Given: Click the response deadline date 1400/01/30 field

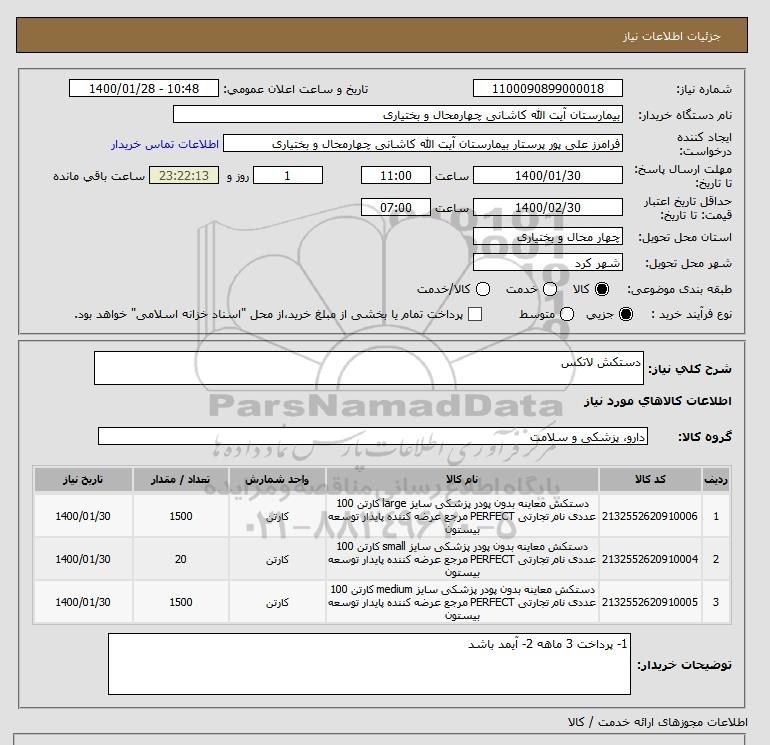Looking at the screenshot, I should [x=548, y=175].
